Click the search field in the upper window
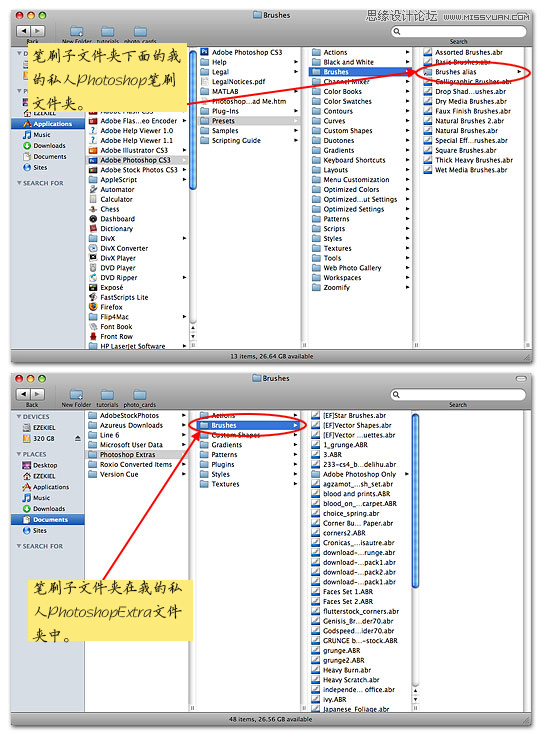Image resolution: width=540 pixels, height=737 pixels. click(x=459, y=31)
